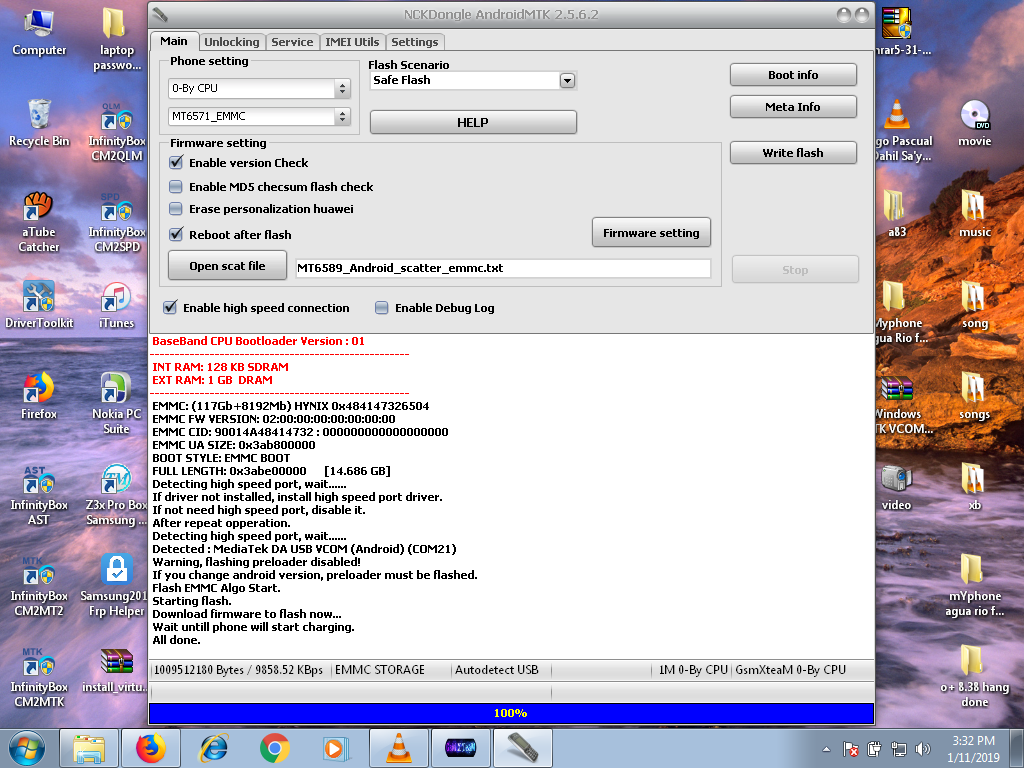
Task: Click the Stop button
Action: [x=795, y=270]
